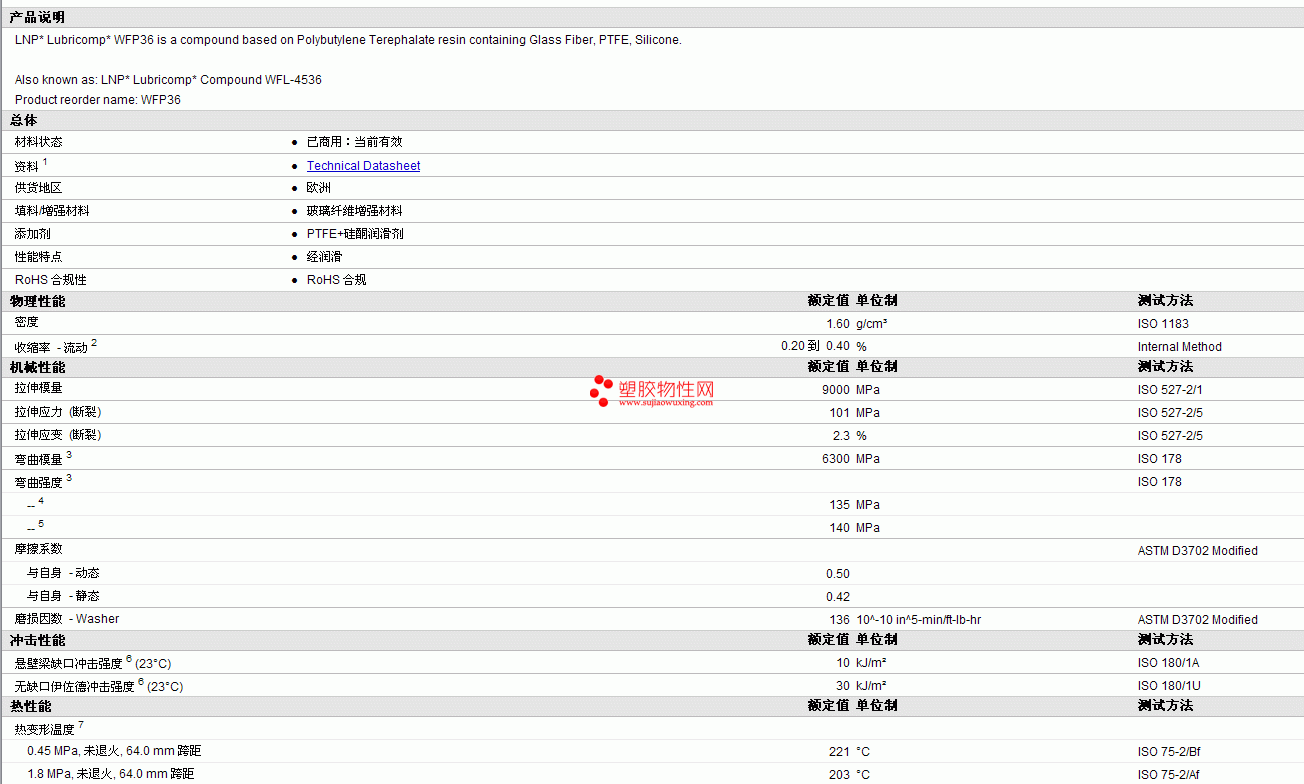Image resolution: width=1304 pixels, height=784 pixels.
Task: Select the ISO 75-2/Af method
Action: click(x=1171, y=775)
